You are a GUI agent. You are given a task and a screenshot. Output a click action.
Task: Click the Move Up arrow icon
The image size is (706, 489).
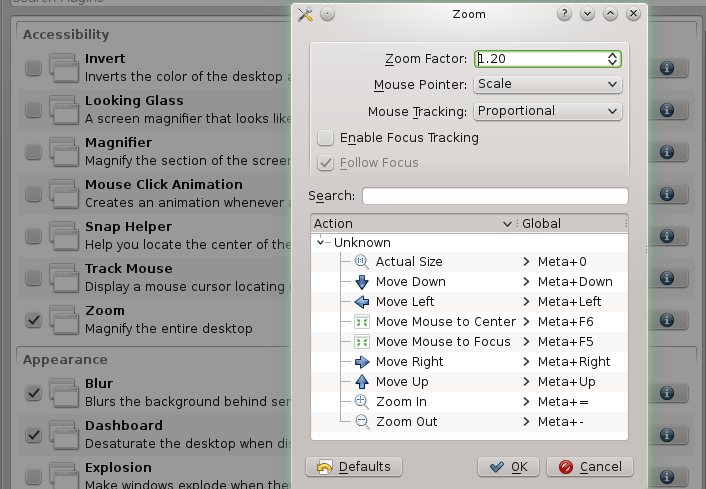(362, 381)
